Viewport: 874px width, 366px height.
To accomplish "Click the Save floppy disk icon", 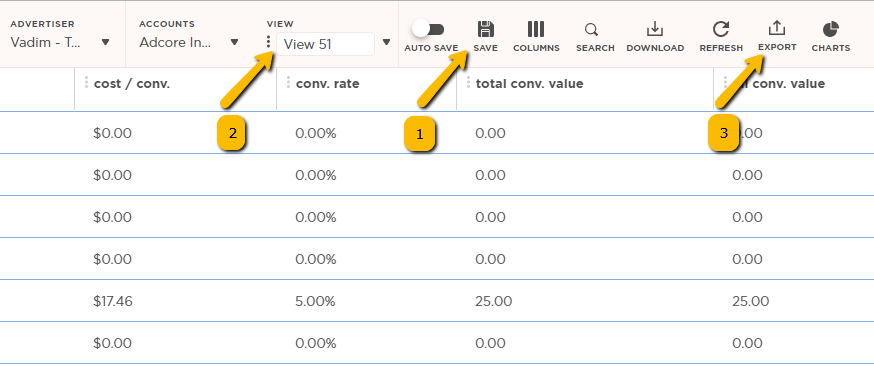I will (x=485, y=29).
